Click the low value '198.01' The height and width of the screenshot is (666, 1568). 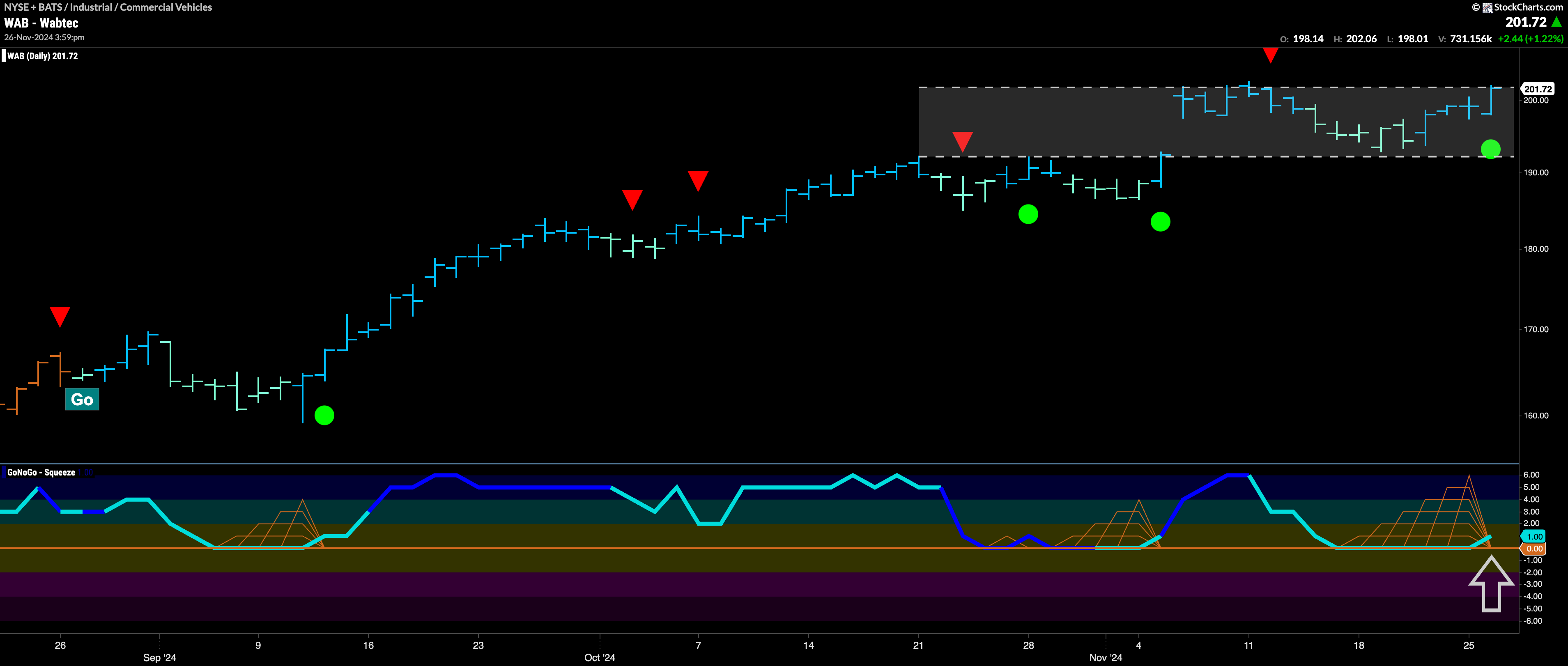(x=1412, y=39)
